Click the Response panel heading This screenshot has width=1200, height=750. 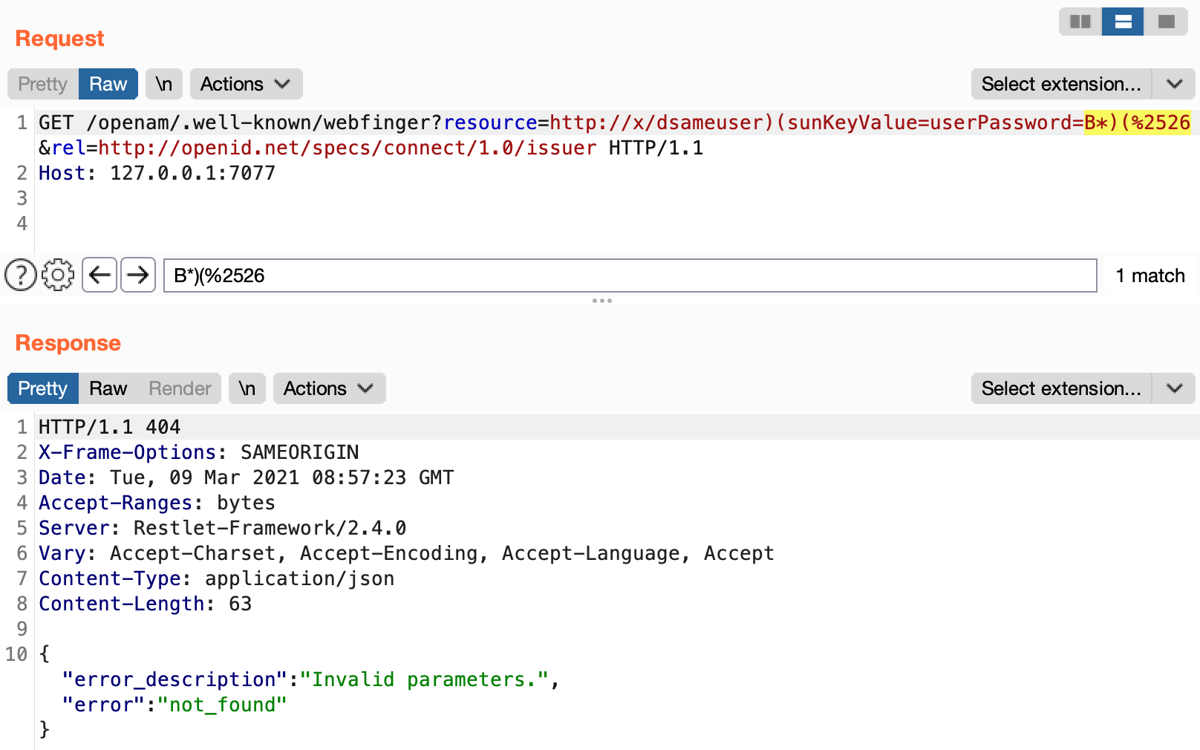68,343
